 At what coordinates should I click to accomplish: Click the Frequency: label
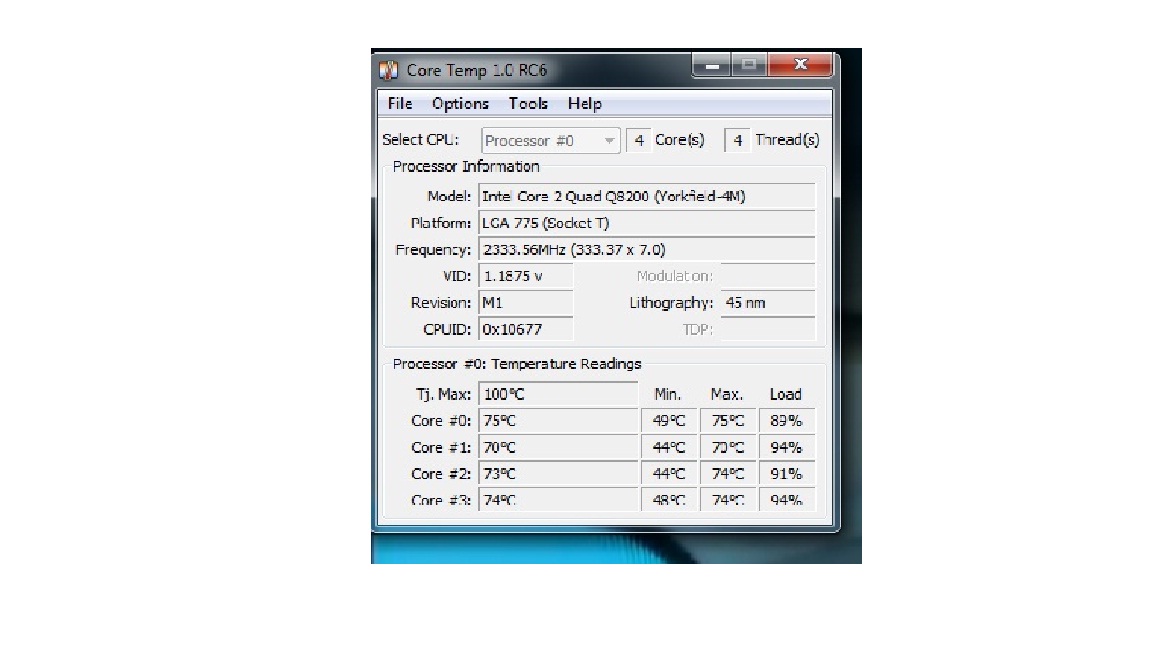[x=433, y=250]
